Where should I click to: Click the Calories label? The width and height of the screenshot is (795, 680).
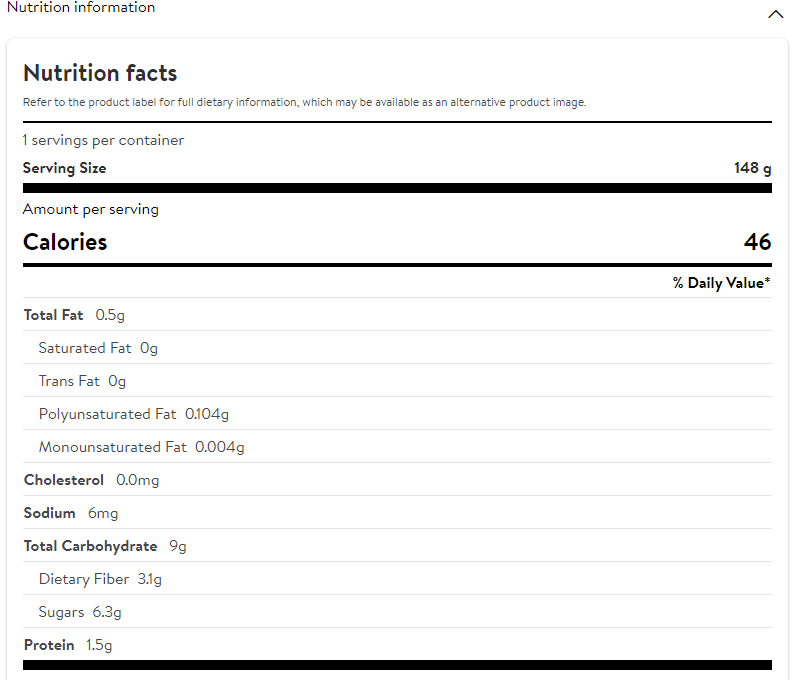coord(65,242)
